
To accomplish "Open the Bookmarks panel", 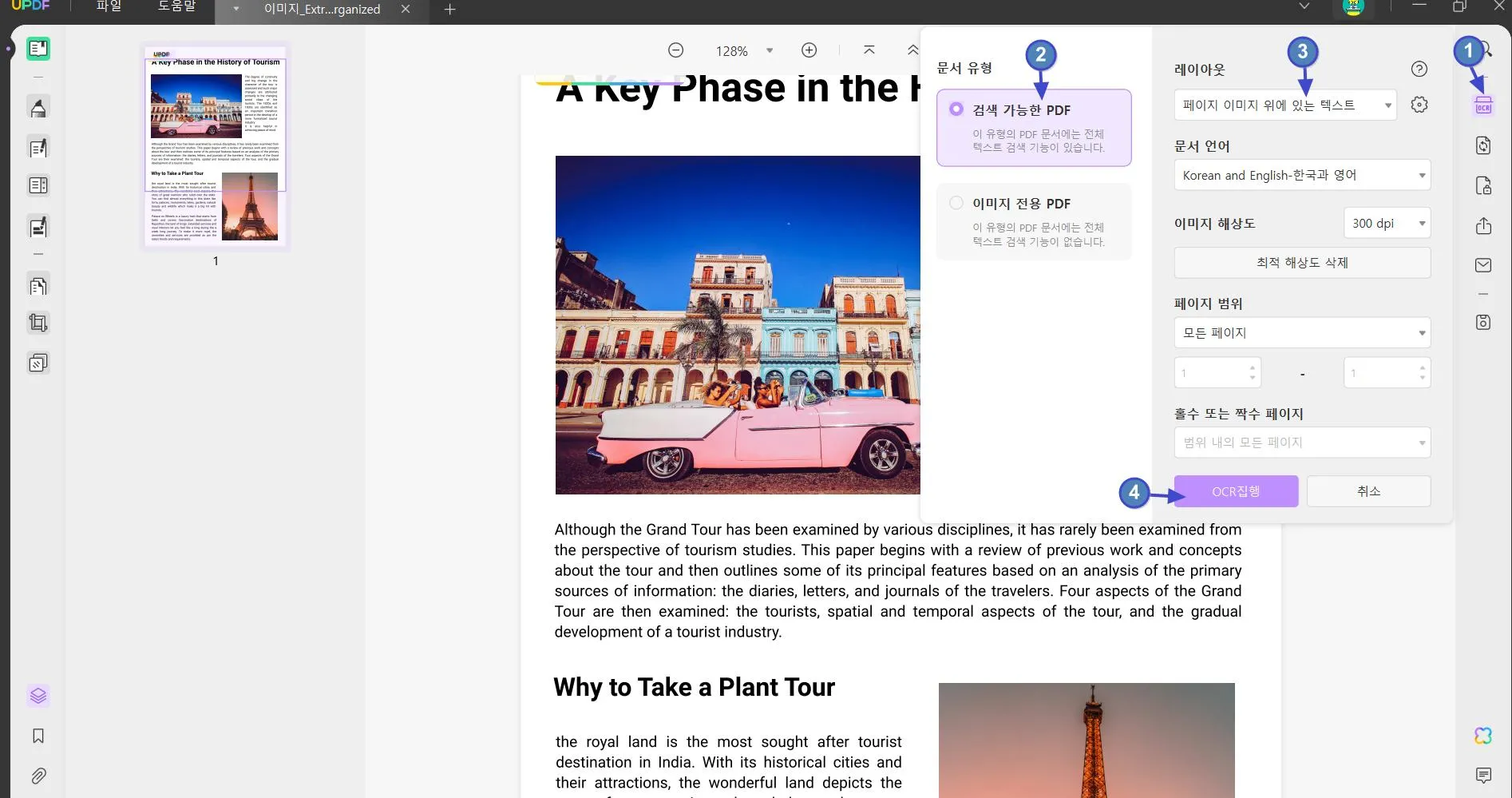I will tap(38, 736).
